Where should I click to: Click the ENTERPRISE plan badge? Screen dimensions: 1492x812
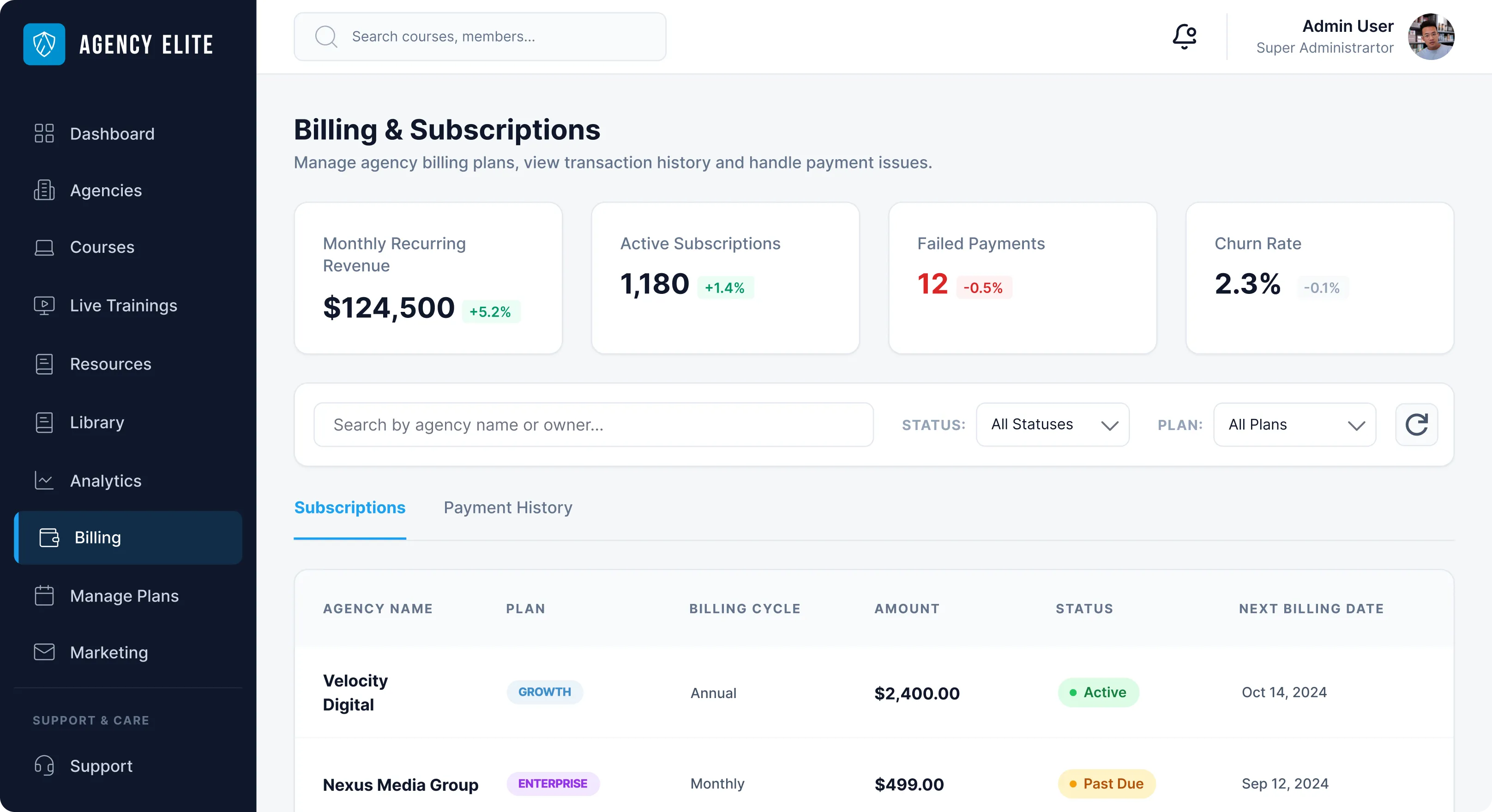553,783
